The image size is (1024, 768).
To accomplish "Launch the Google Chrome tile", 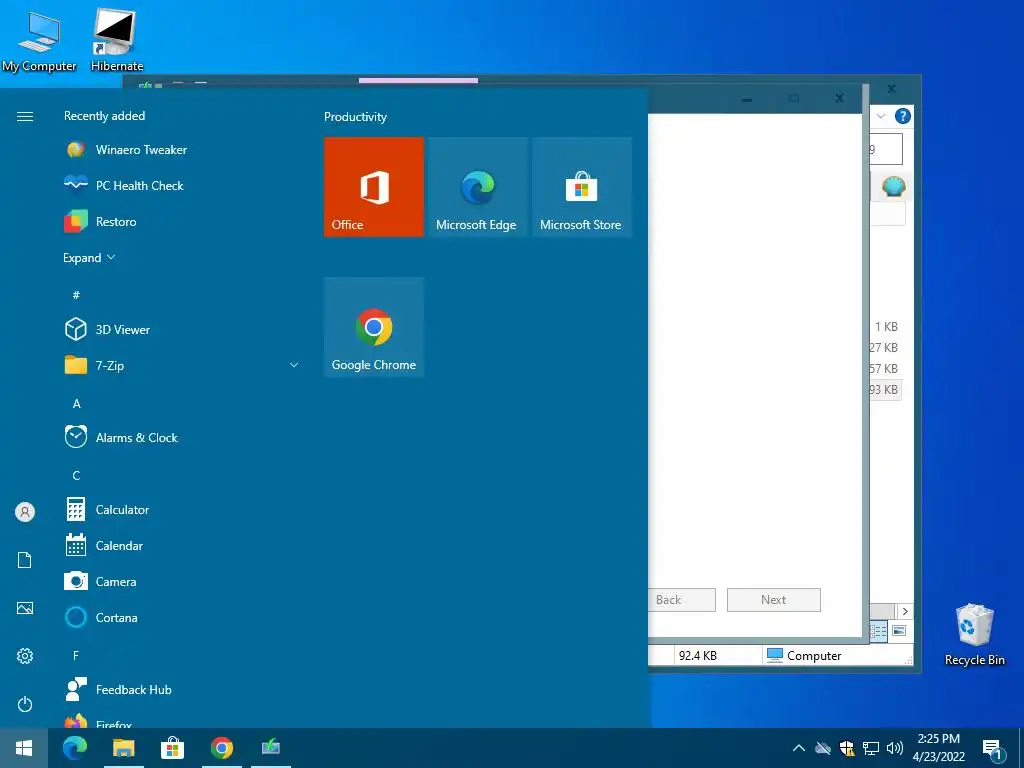I will click(x=374, y=327).
